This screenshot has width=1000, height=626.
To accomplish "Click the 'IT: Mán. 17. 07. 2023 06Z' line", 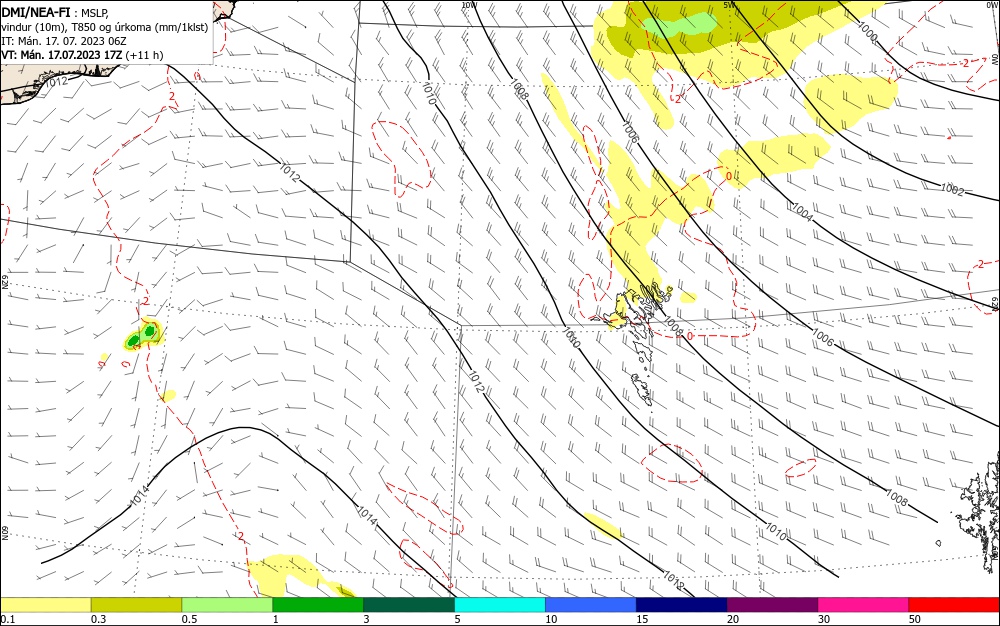I will [64, 41].
